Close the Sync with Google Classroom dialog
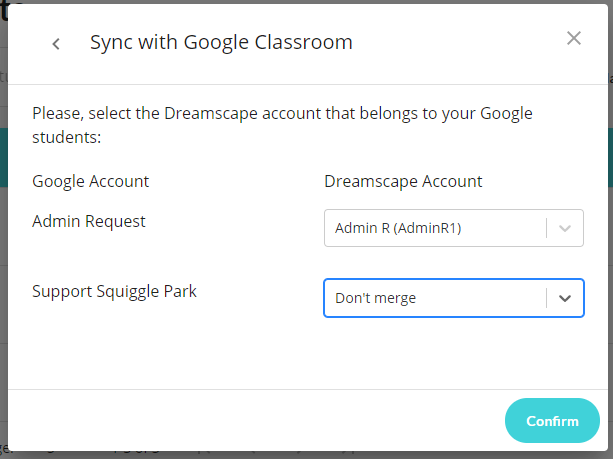This screenshot has width=613, height=459. [x=574, y=38]
